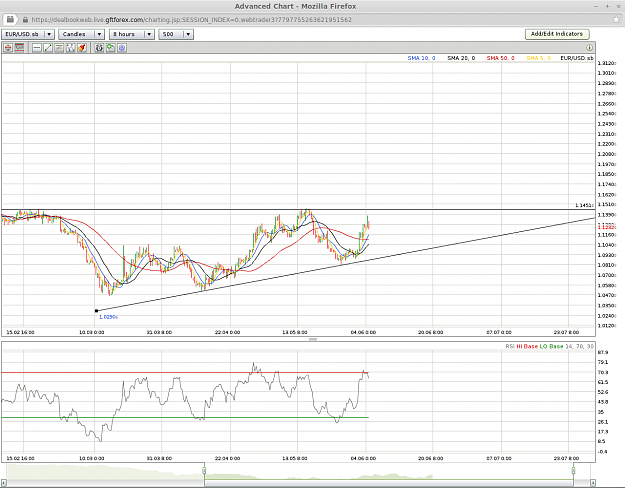This screenshot has height=488, width=625.
Task: Select the horizontal line drawing tool
Action: [37, 48]
